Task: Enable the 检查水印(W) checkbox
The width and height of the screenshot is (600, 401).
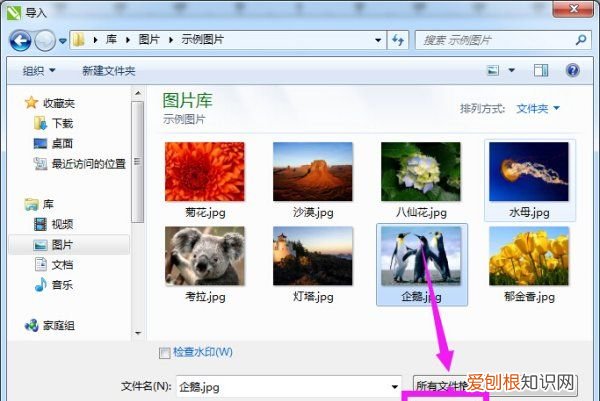Action: [165, 353]
